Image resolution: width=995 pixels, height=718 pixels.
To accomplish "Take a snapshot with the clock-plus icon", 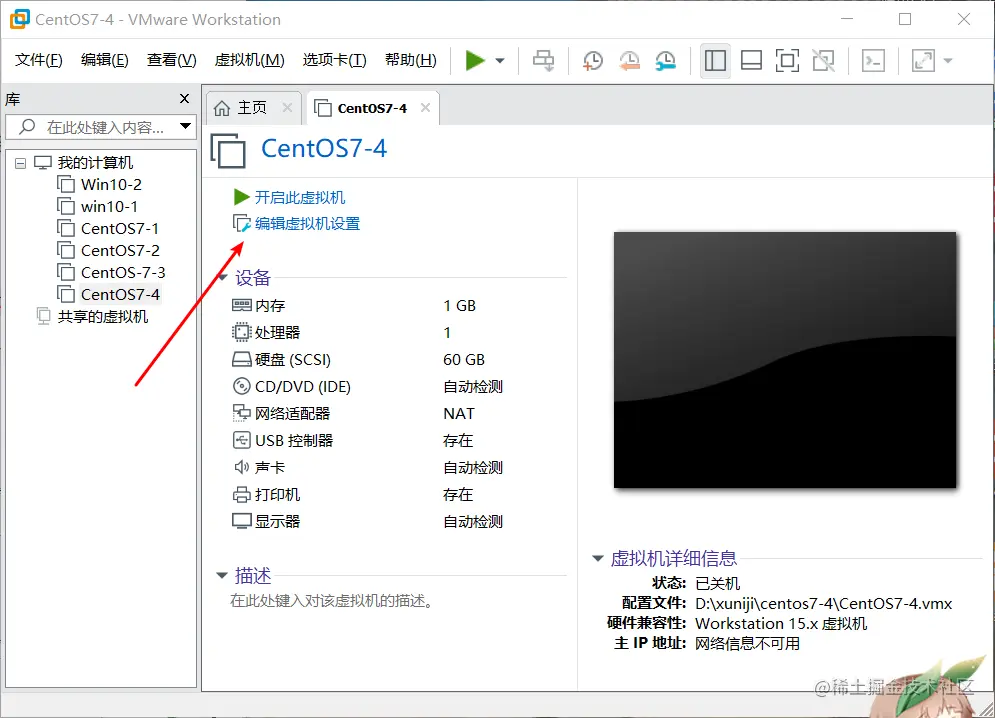I will coord(593,61).
